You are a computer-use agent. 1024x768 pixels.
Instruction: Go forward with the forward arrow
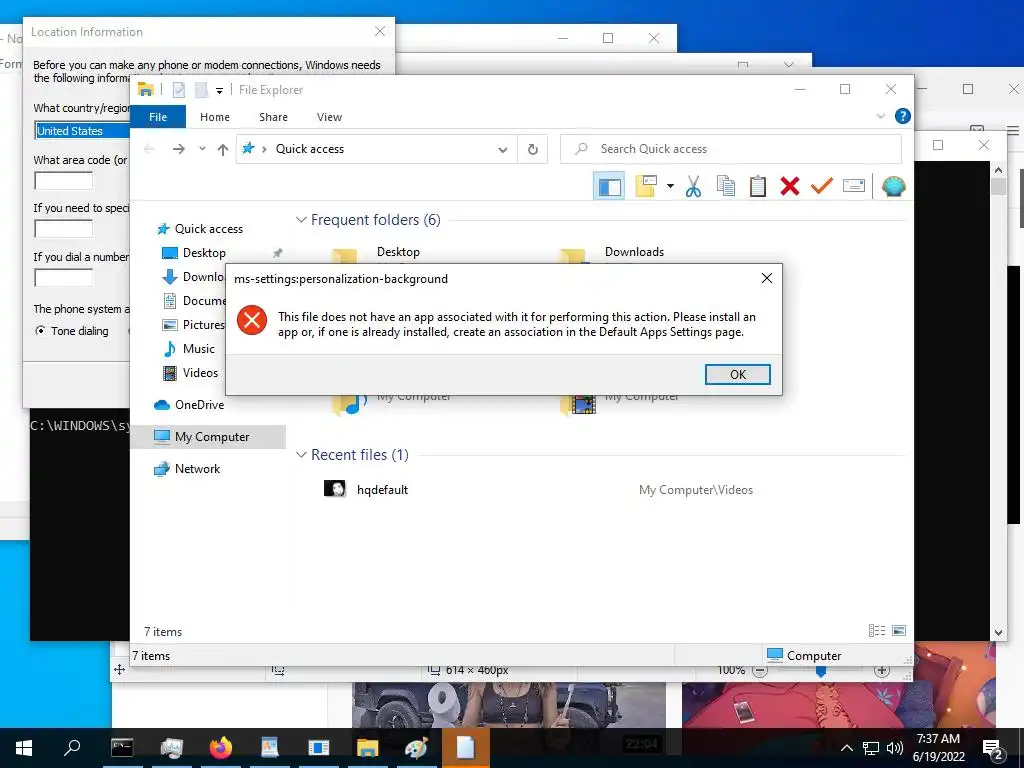pyautogui.click(x=178, y=149)
